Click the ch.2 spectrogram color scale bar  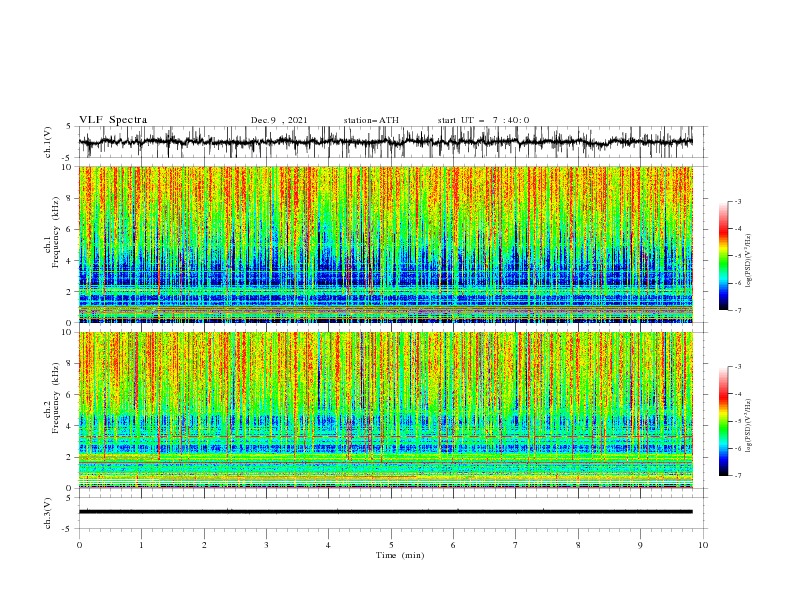point(723,421)
